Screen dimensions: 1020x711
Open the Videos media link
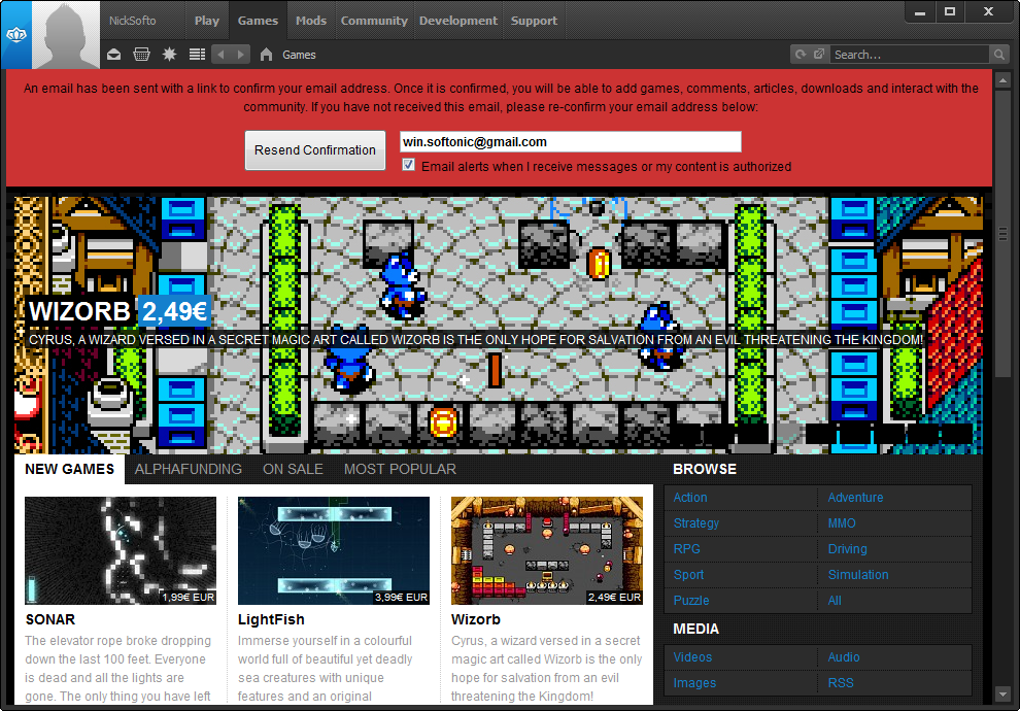[x=693, y=657]
